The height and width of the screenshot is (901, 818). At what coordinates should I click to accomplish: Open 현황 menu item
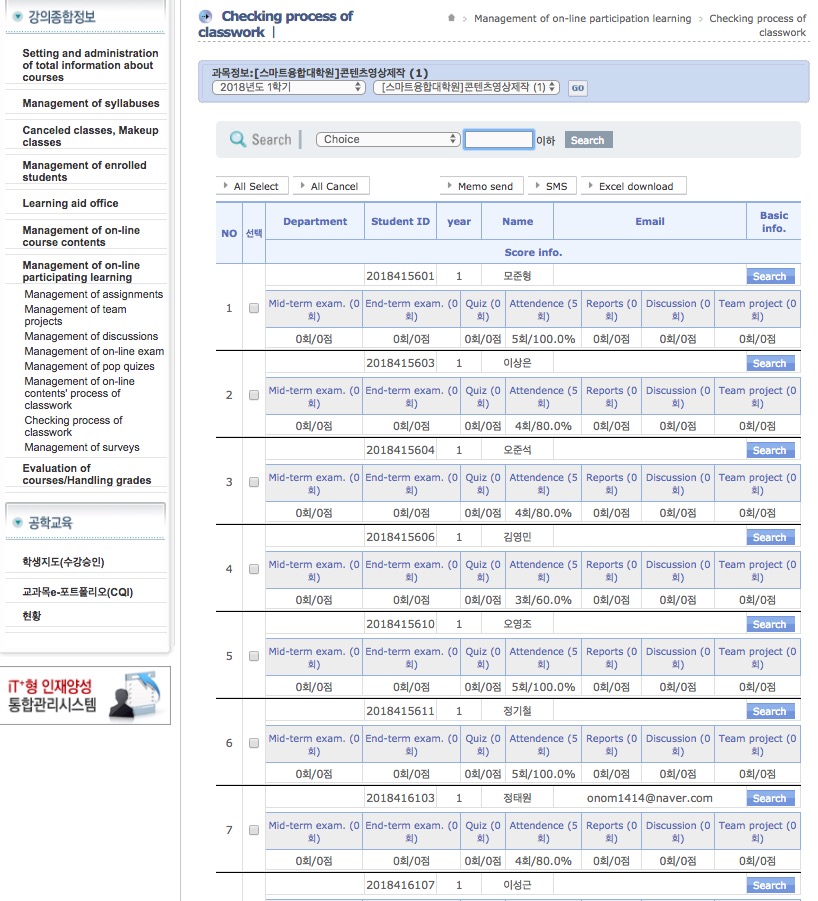pyautogui.click(x=32, y=616)
